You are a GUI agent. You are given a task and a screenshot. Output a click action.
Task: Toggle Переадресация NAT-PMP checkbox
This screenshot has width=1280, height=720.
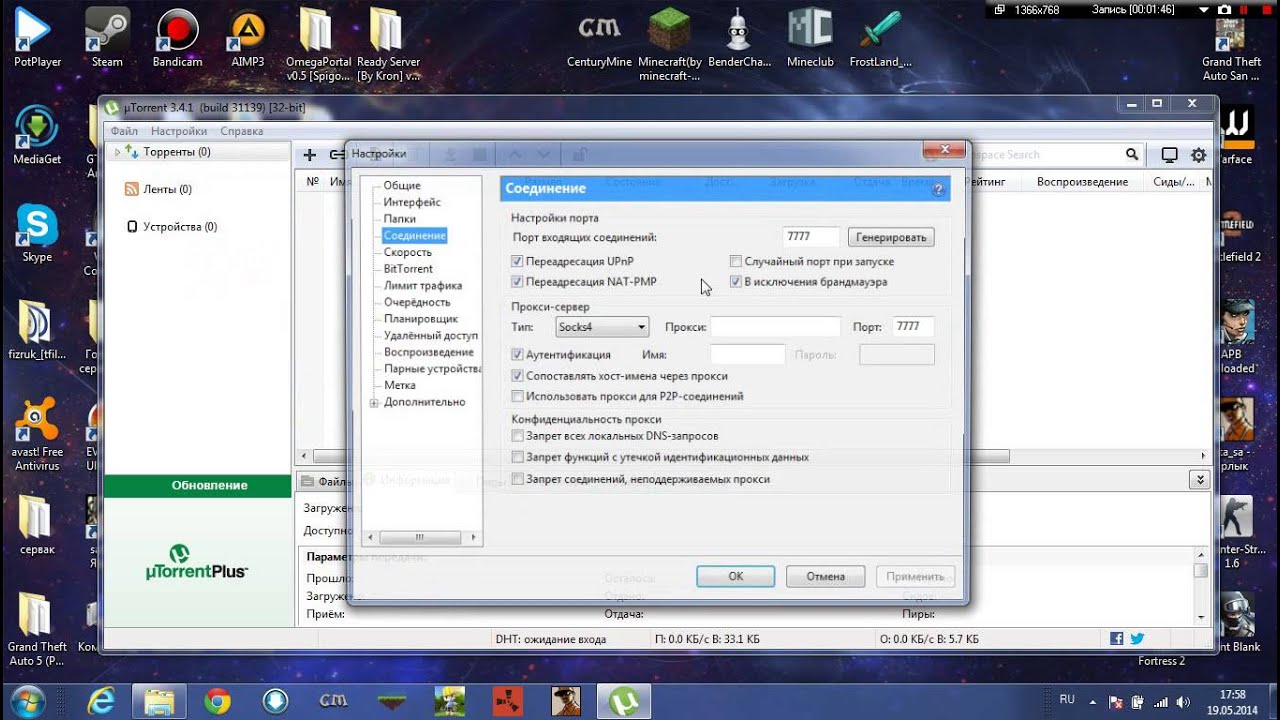[517, 282]
